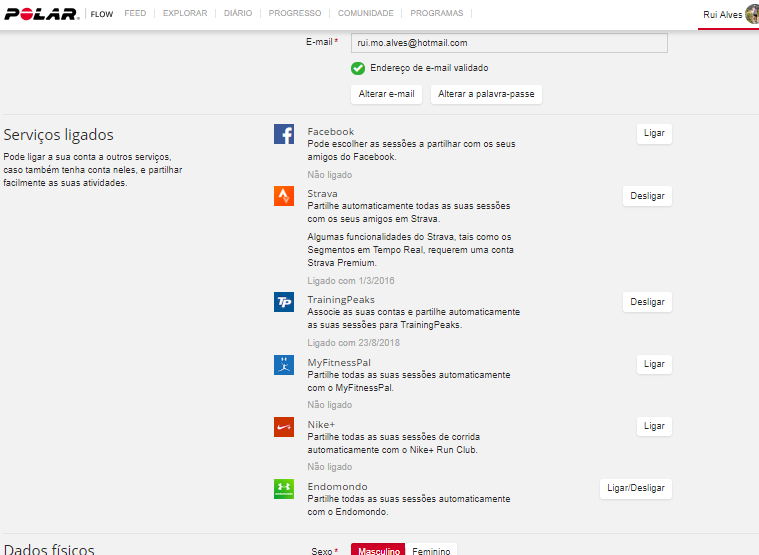Open COMUNIDADE in the top menu

pyautogui.click(x=365, y=14)
